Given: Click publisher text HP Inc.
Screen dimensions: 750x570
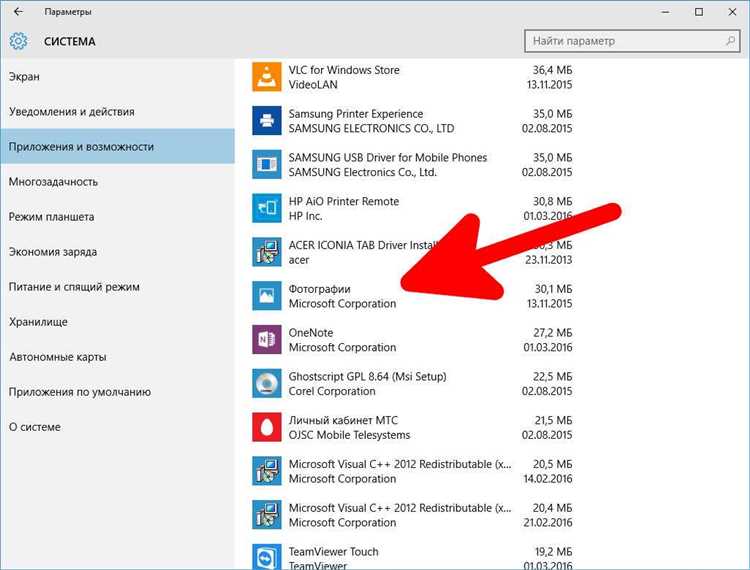Looking at the screenshot, I should (305, 216).
